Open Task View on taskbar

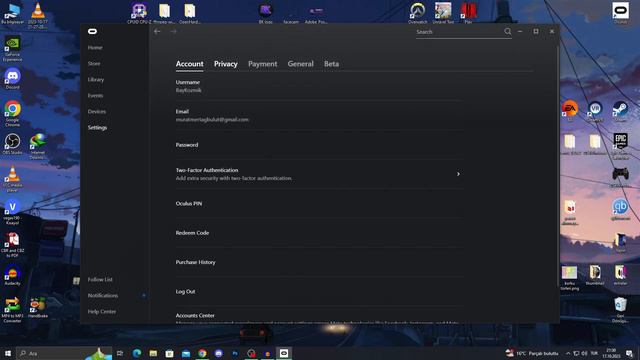click(x=120, y=353)
